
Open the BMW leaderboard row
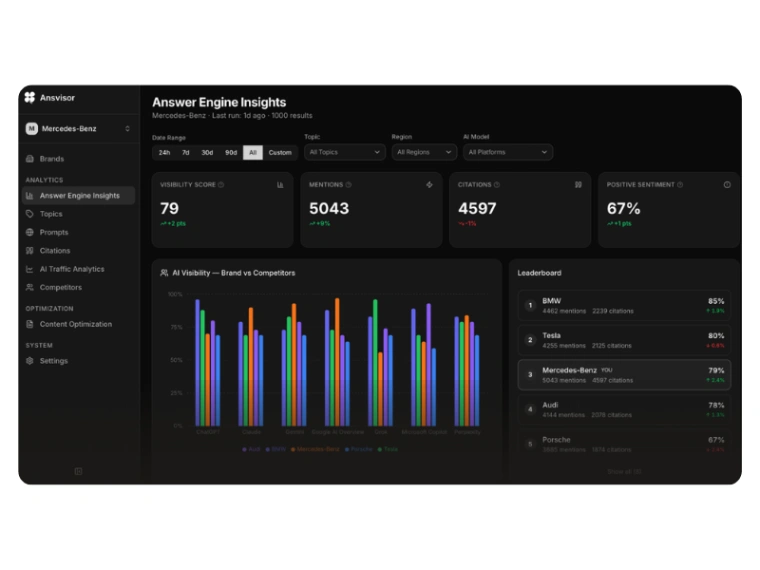[x=624, y=306]
